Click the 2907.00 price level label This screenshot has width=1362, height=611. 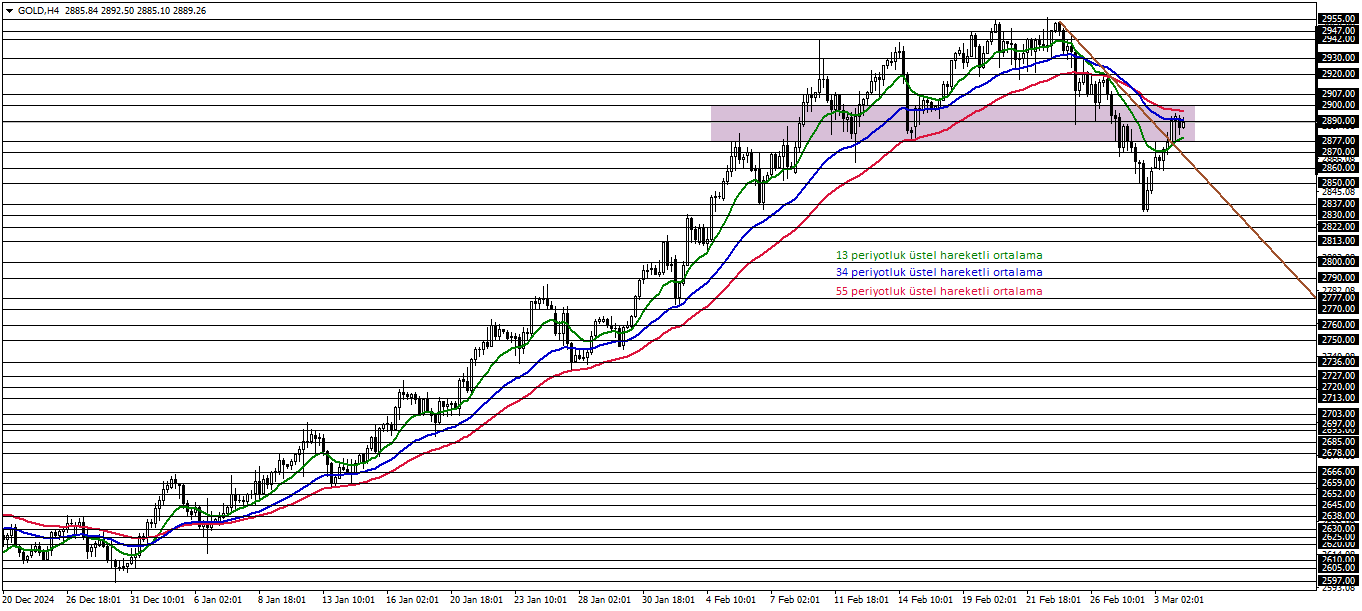point(1338,94)
